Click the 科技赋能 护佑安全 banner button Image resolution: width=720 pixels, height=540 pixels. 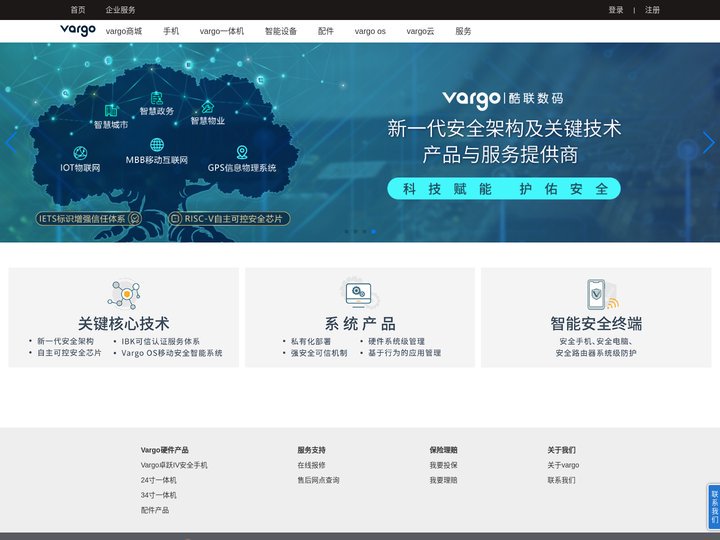click(504, 189)
